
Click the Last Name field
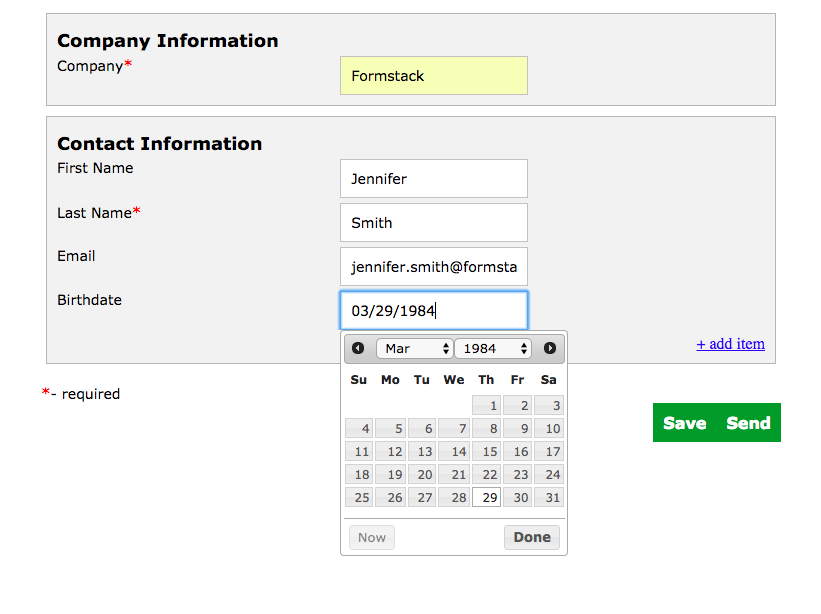(433, 223)
